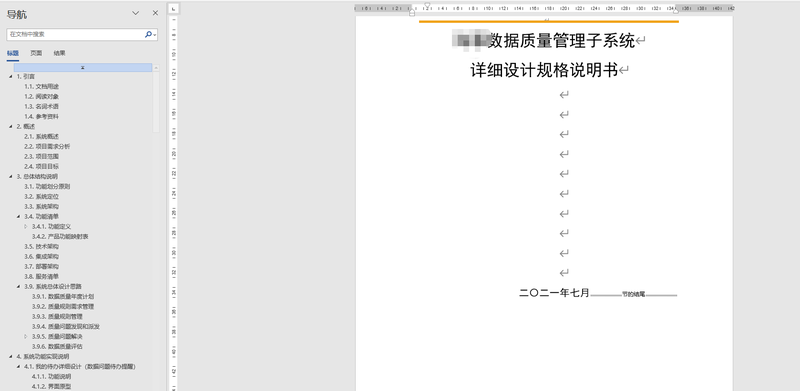Click the jump-to-top bar above headings list
The image size is (800, 391).
pos(83,67)
